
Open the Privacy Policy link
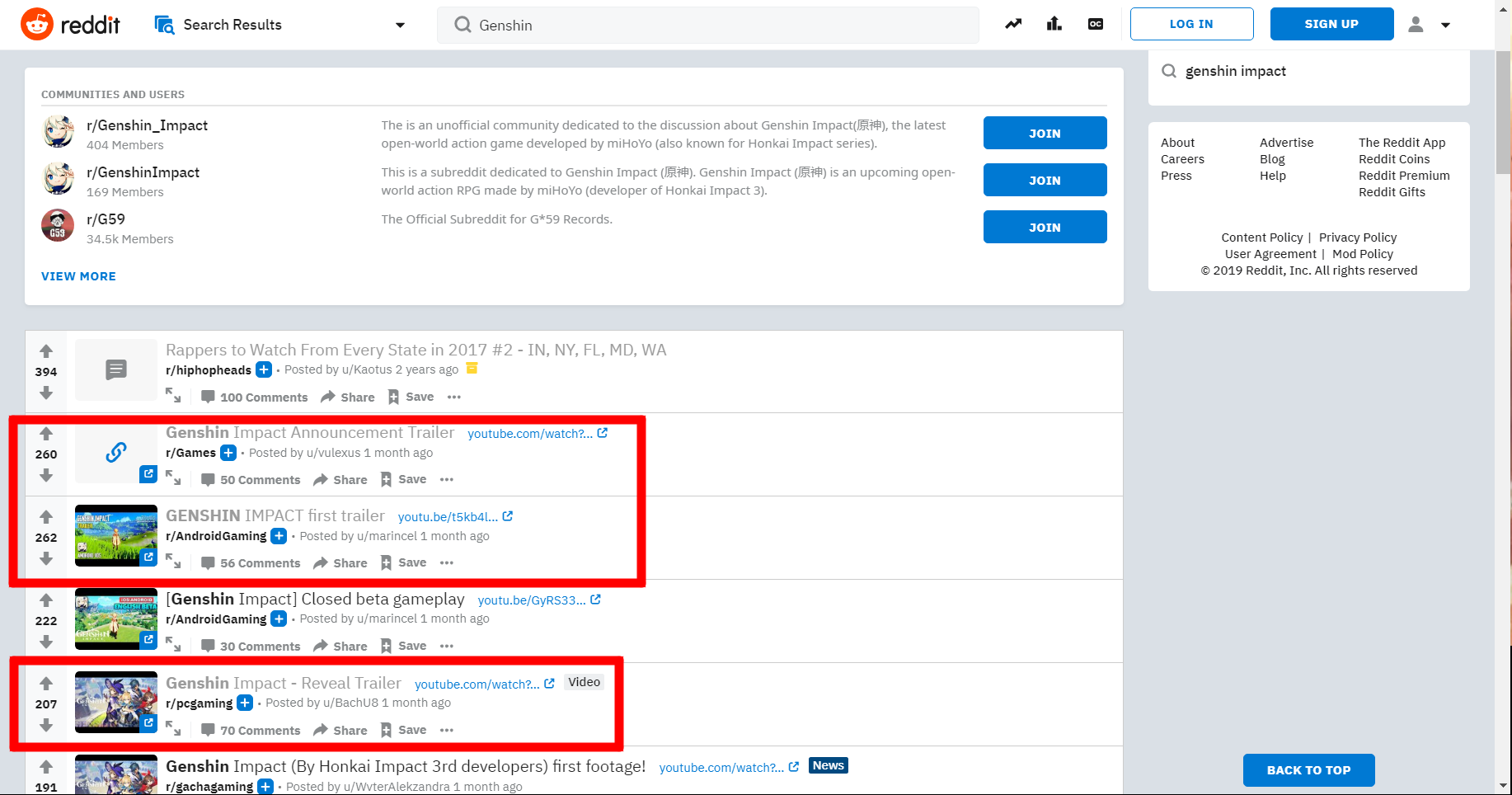click(x=1358, y=238)
